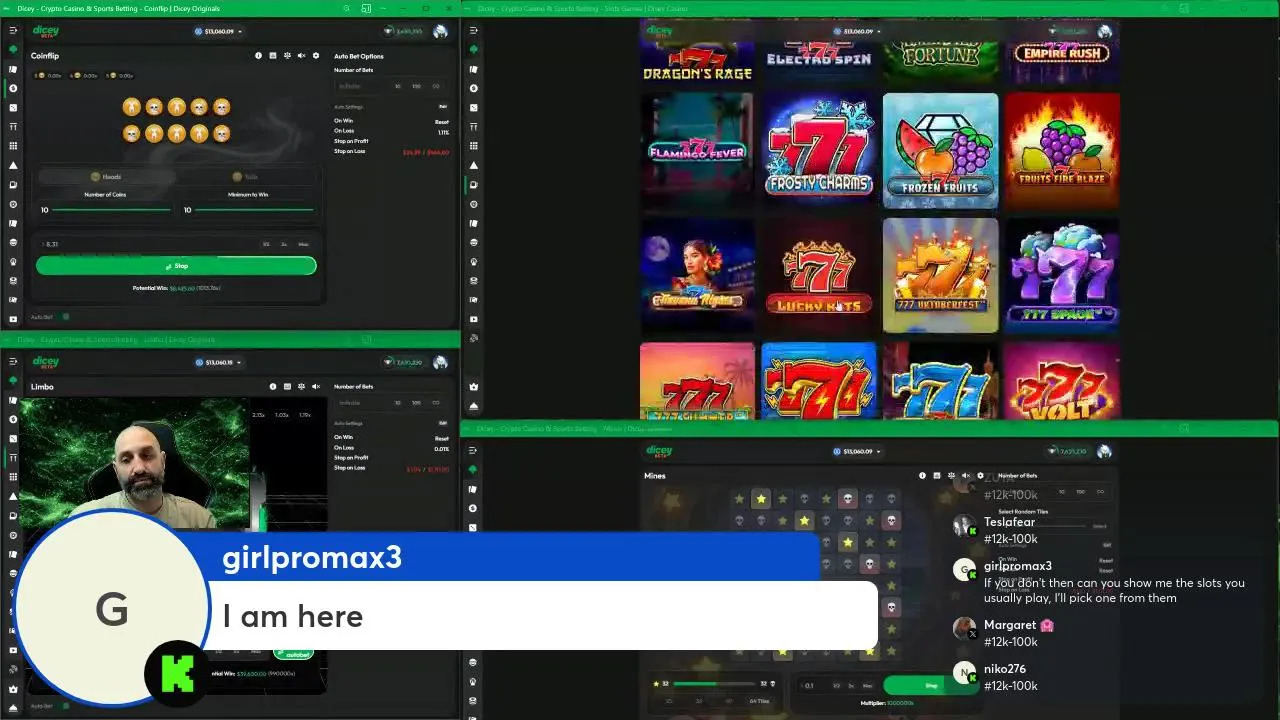Open Limbo fairness scales icon
The height and width of the screenshot is (720, 1280).
pos(302,387)
